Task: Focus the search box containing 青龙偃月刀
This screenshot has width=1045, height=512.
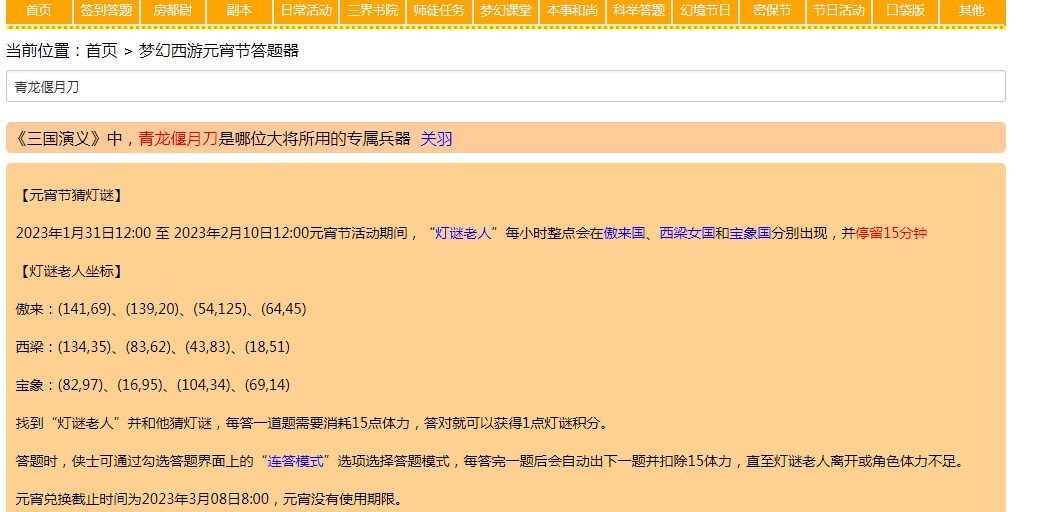Action: 506,87
